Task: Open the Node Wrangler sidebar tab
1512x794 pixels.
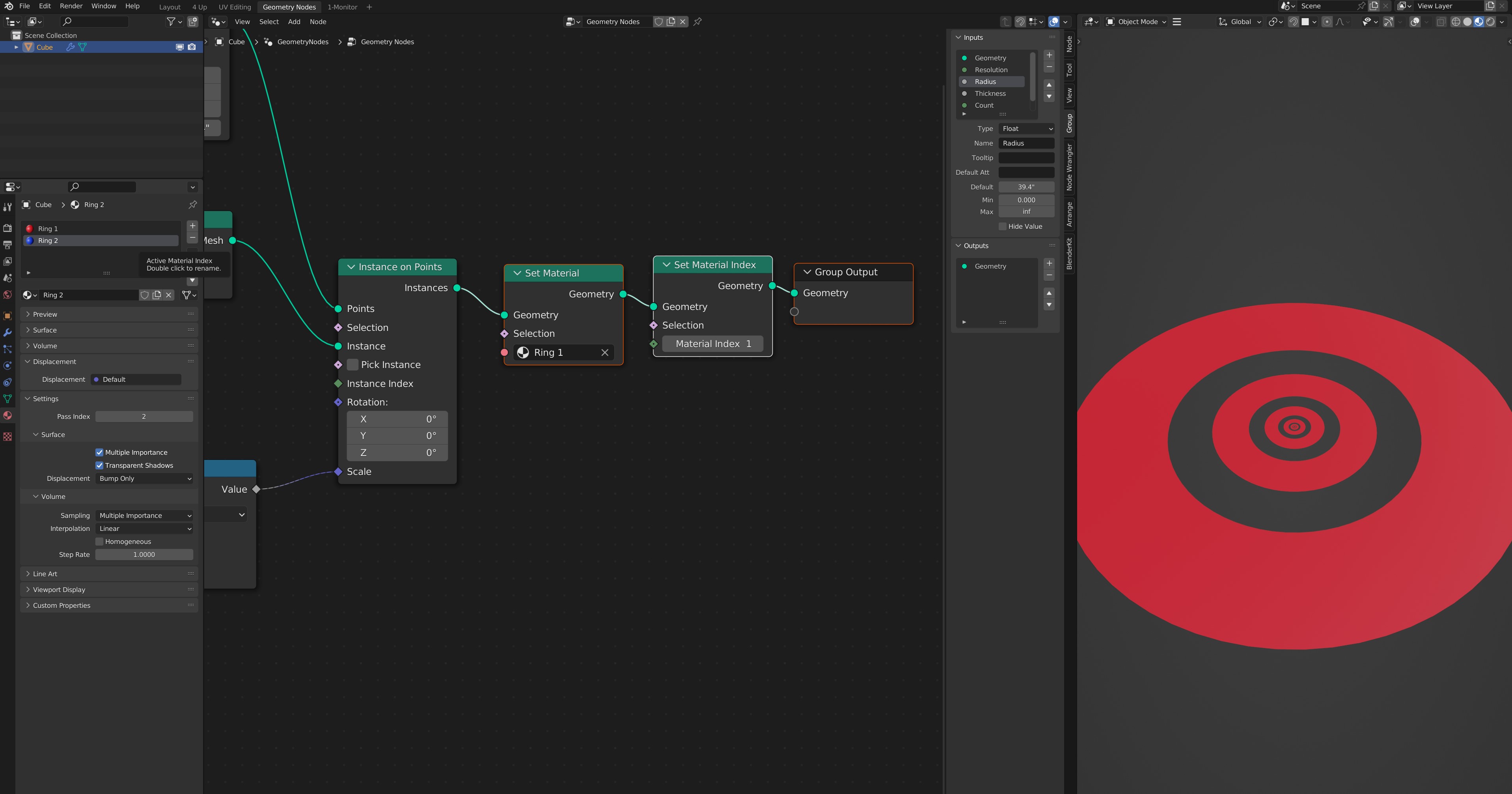Action: pos(1069,167)
